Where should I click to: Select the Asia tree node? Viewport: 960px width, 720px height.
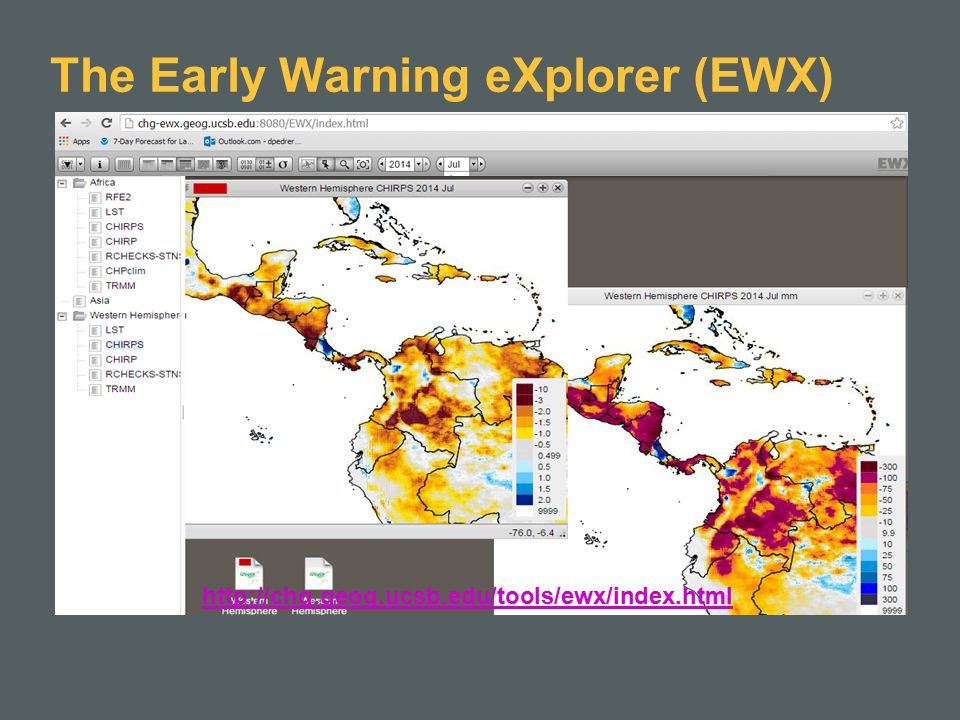tap(99, 301)
